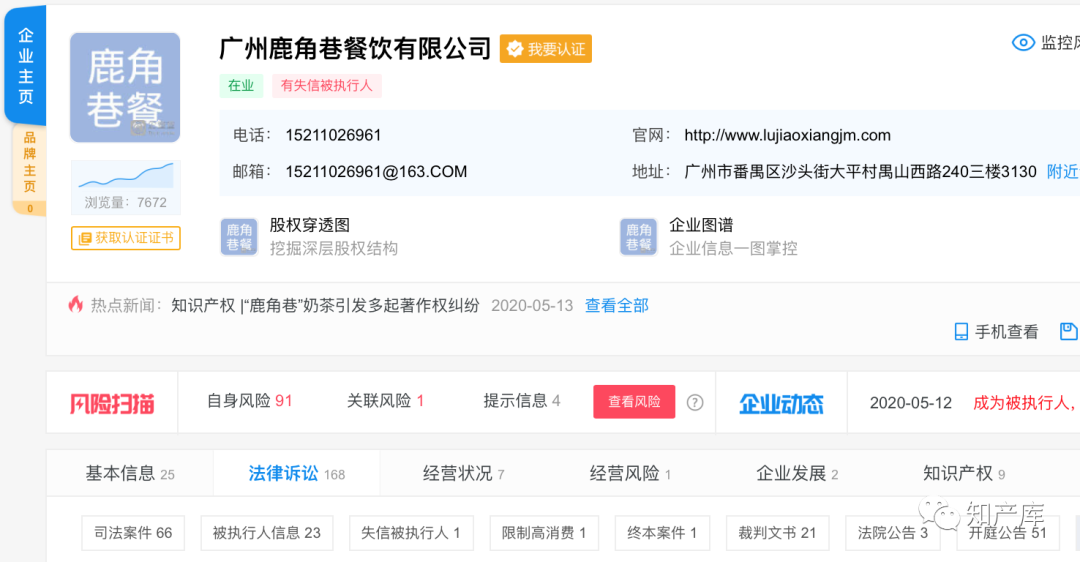Click the 企业动态 heading

click(781, 404)
